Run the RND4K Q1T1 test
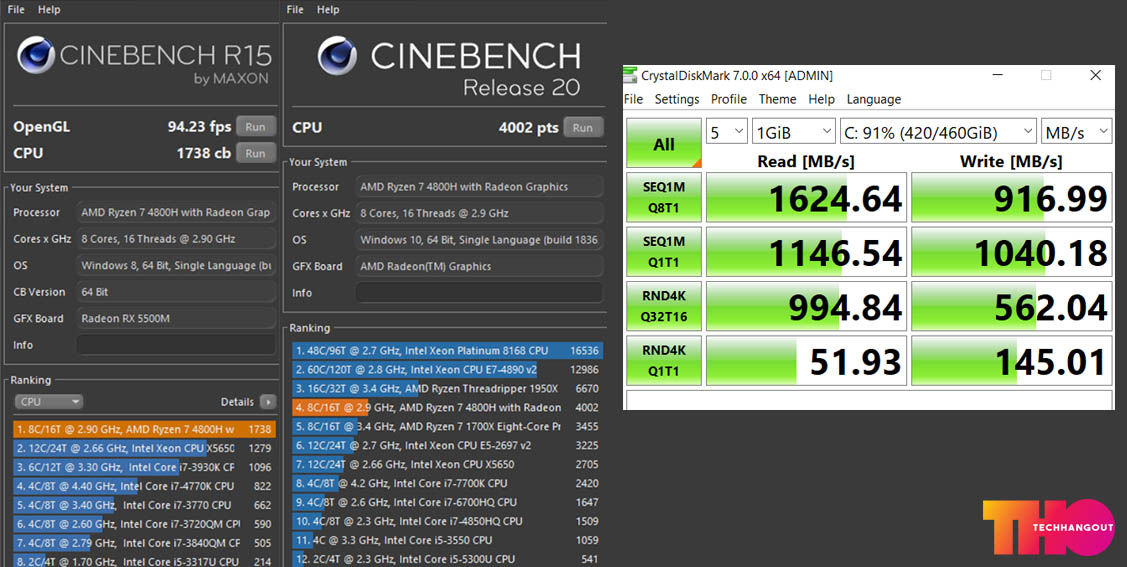This screenshot has height=567, width=1127. 663,361
